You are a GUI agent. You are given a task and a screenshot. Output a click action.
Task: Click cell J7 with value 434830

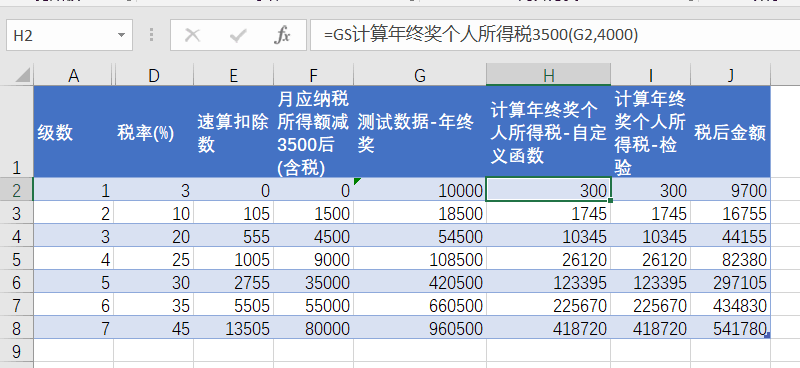(731, 305)
